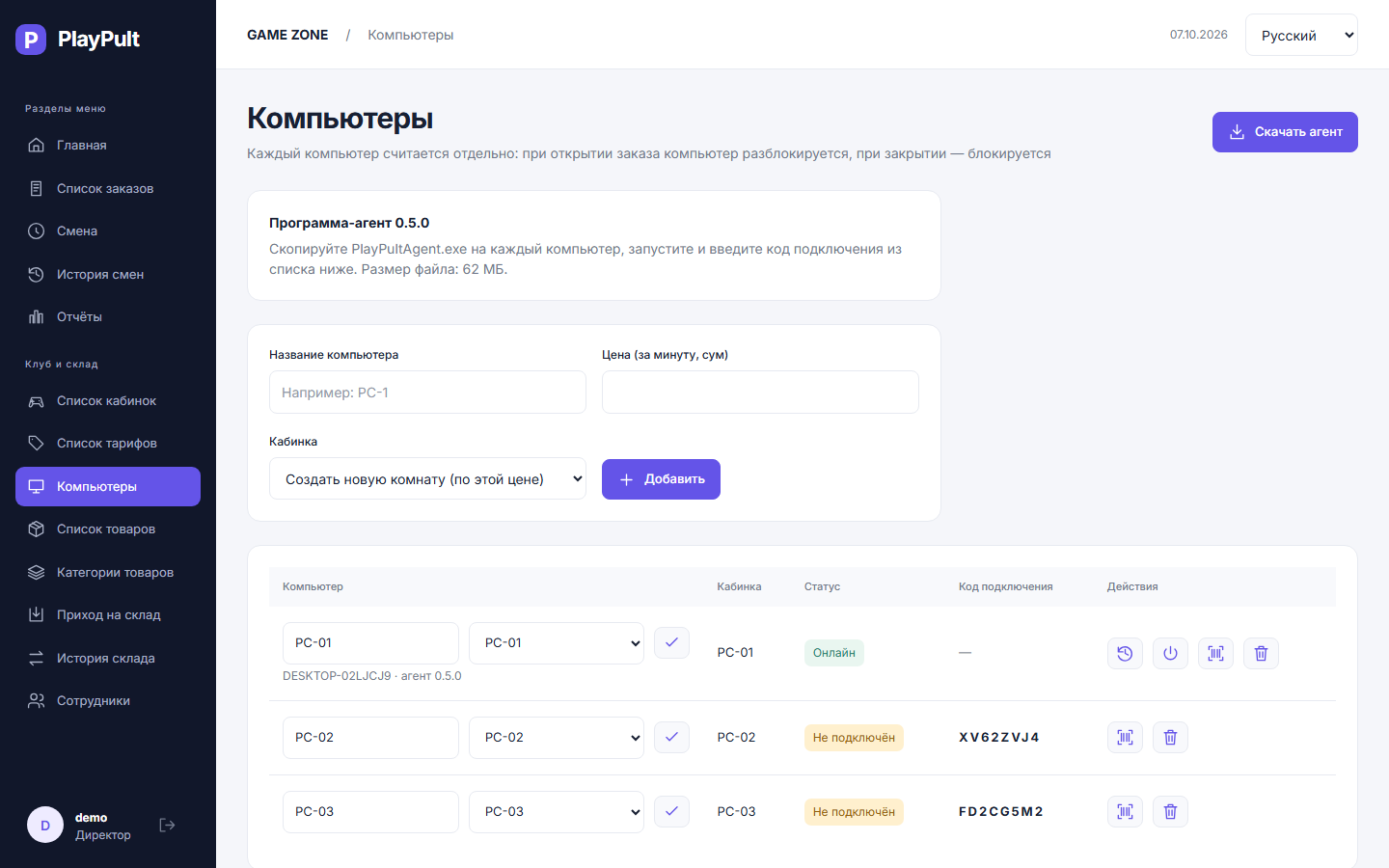Click the Цена за минуту input field
Viewport: 1389px width, 868px height.
[760, 393]
